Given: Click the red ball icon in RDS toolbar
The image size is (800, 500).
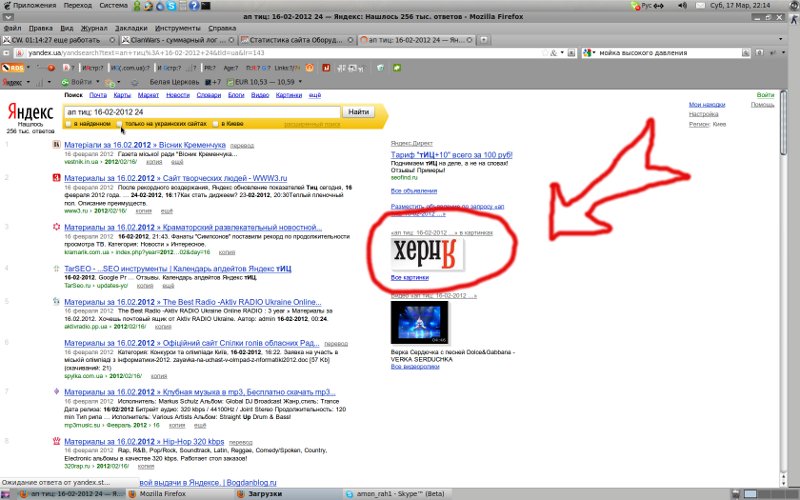Looking at the screenshot, I should click(x=51, y=67).
